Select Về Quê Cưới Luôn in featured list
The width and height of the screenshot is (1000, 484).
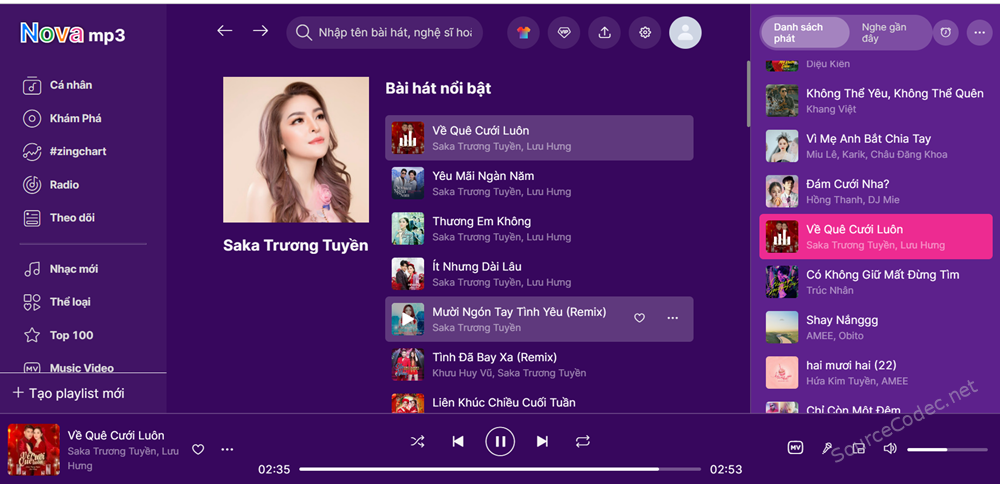coord(539,138)
